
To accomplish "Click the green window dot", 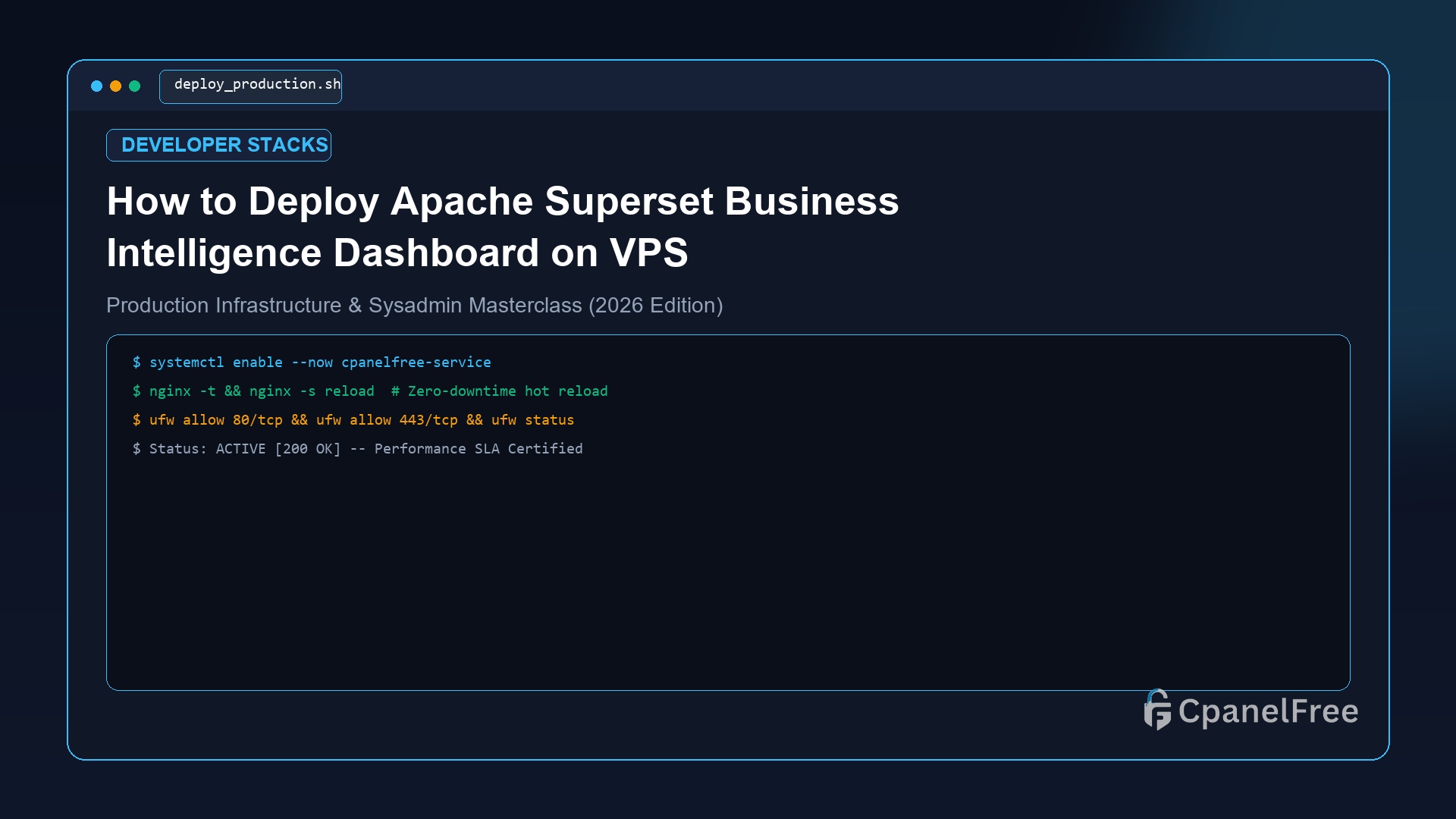I will pyautogui.click(x=134, y=86).
